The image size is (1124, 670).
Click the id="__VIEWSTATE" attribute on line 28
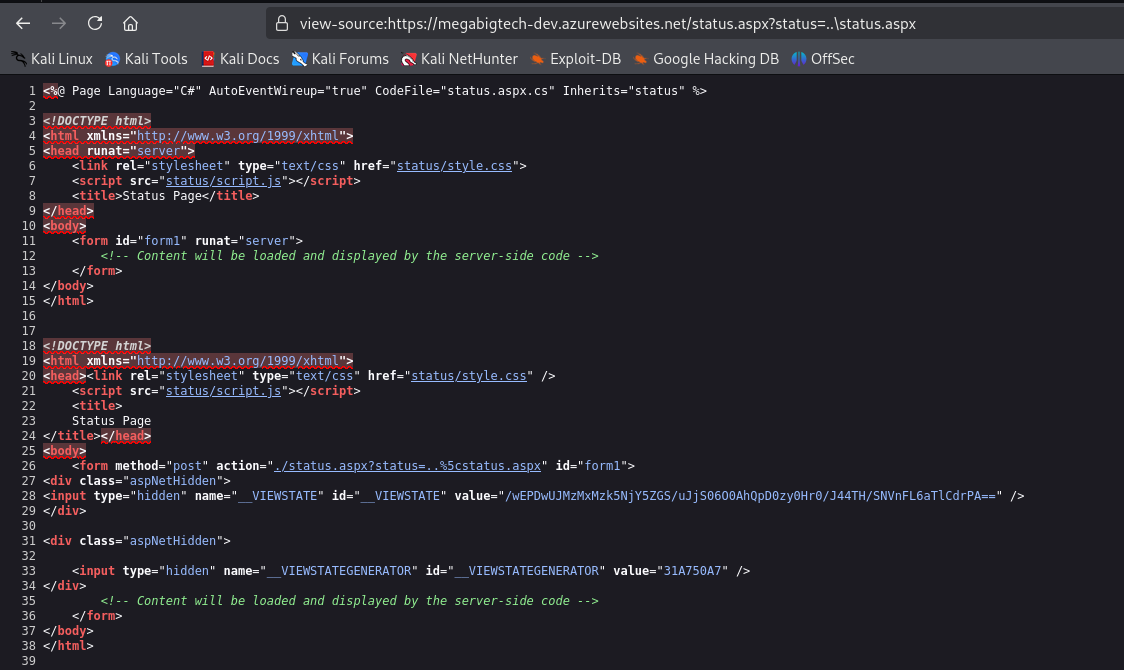pyautogui.click(x=389, y=496)
